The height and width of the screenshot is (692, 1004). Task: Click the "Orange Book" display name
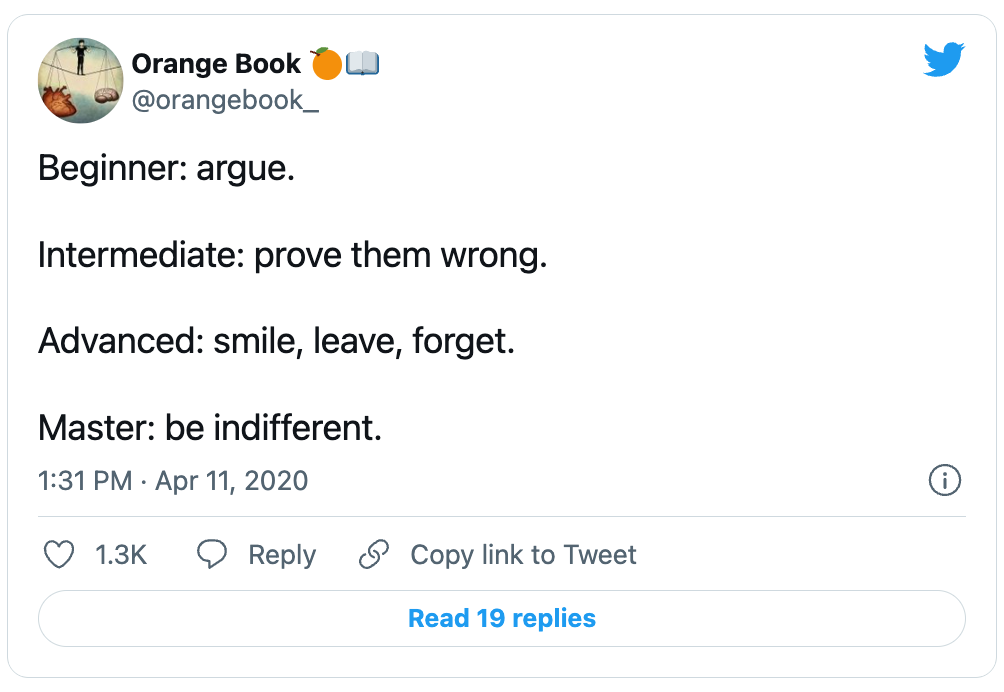tap(216, 64)
